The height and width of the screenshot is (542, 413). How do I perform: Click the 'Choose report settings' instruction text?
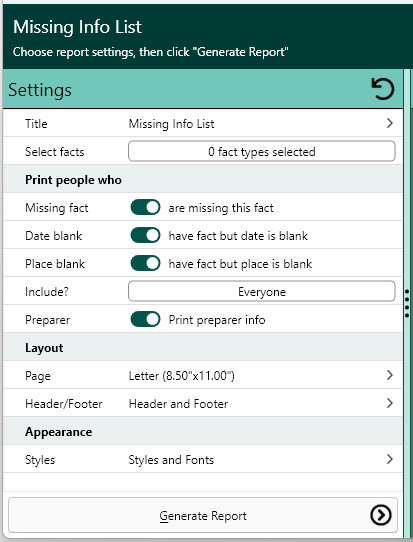pyautogui.click(x=150, y=52)
